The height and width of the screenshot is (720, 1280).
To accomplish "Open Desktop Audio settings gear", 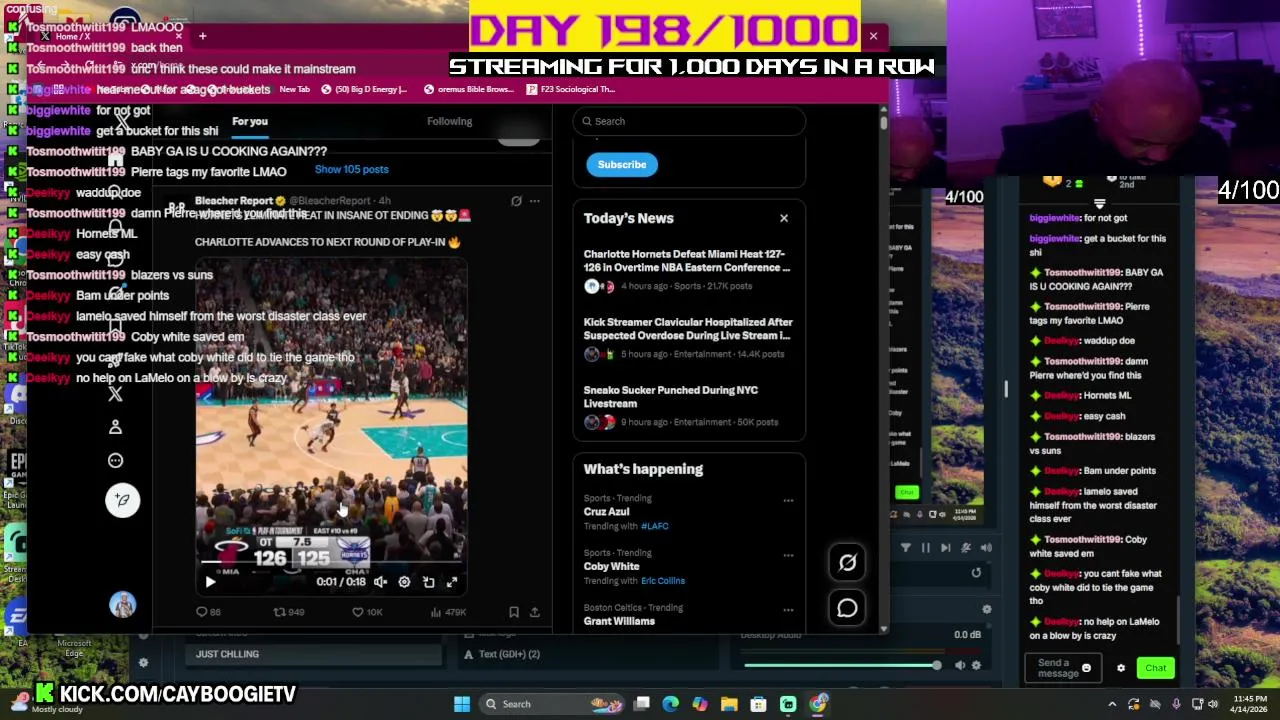I will [976, 665].
